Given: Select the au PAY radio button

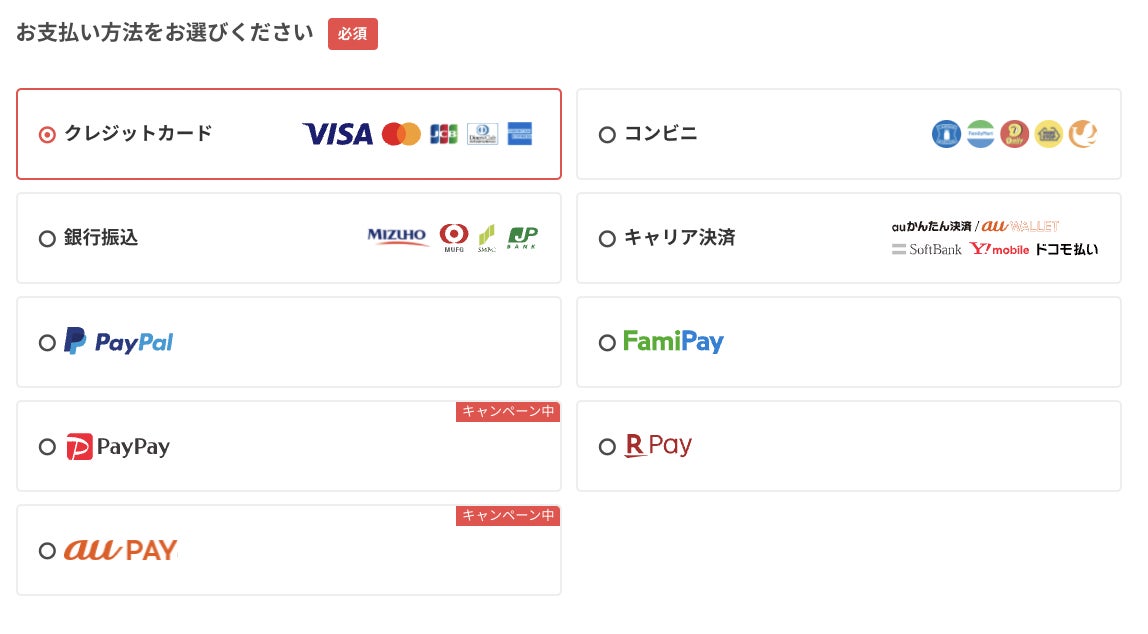Looking at the screenshot, I should pyautogui.click(x=47, y=550).
